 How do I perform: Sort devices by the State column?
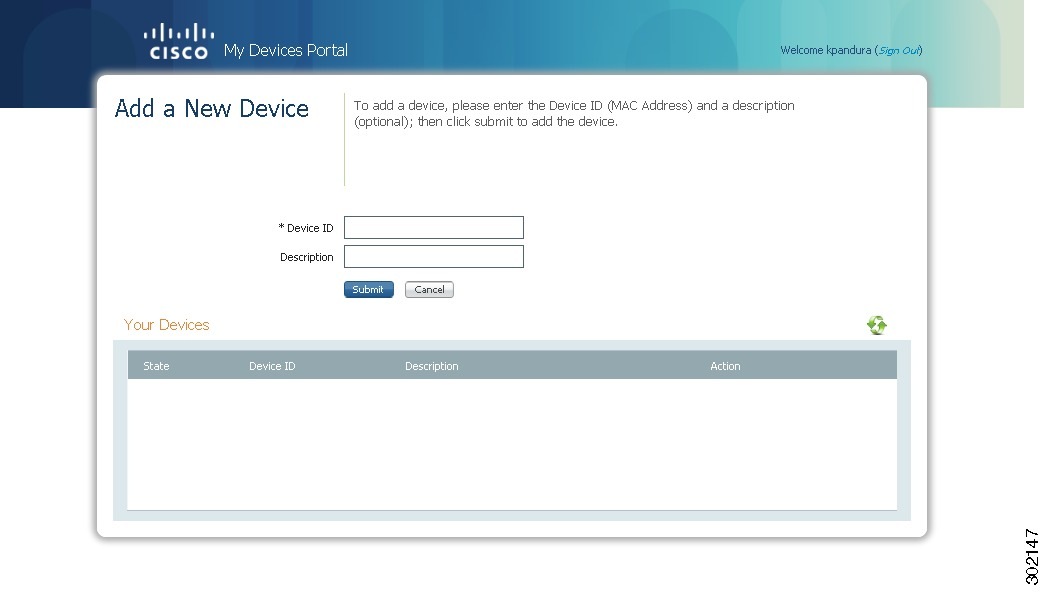pos(156,365)
